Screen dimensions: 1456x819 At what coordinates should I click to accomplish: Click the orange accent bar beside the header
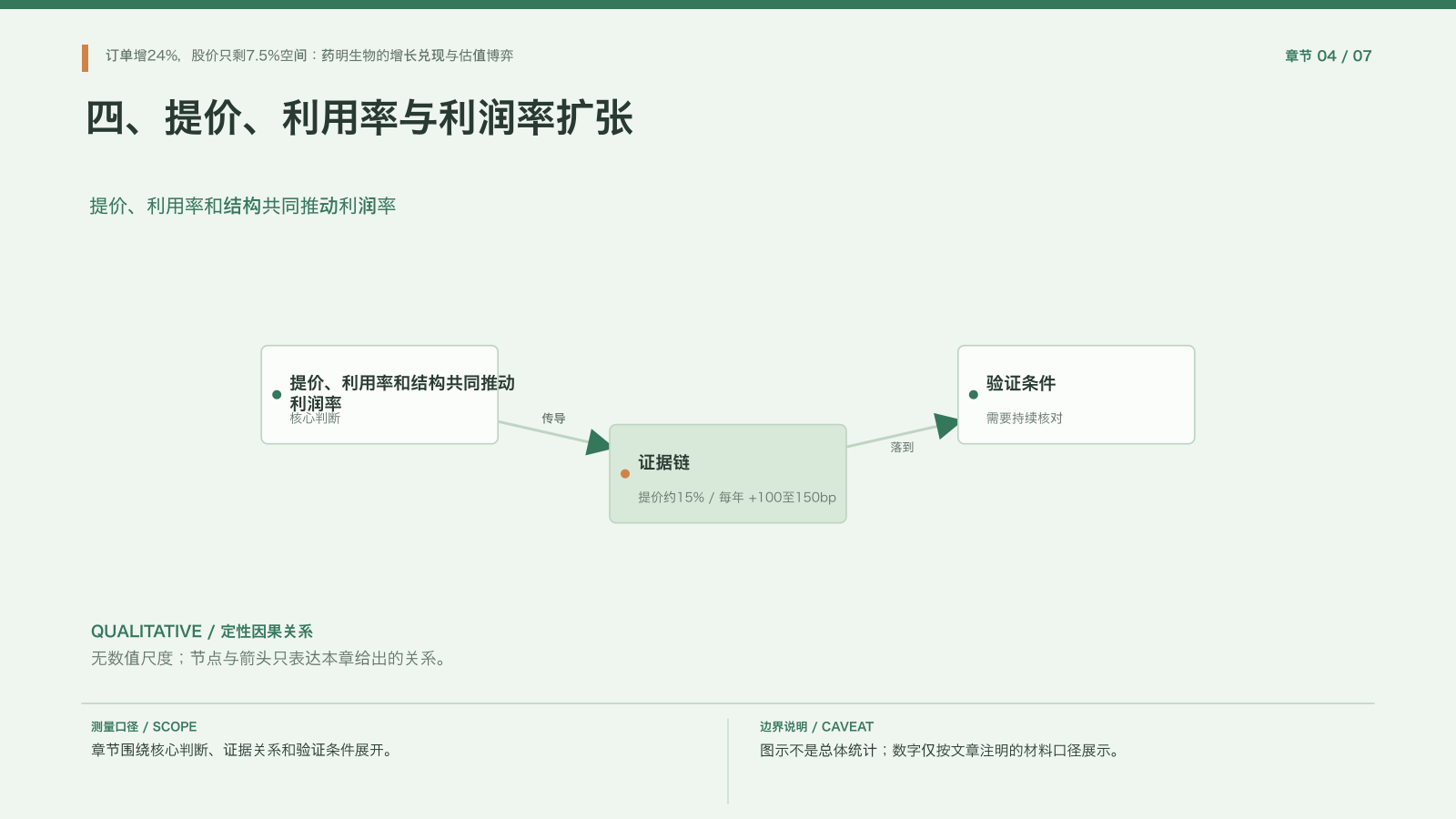[85, 58]
